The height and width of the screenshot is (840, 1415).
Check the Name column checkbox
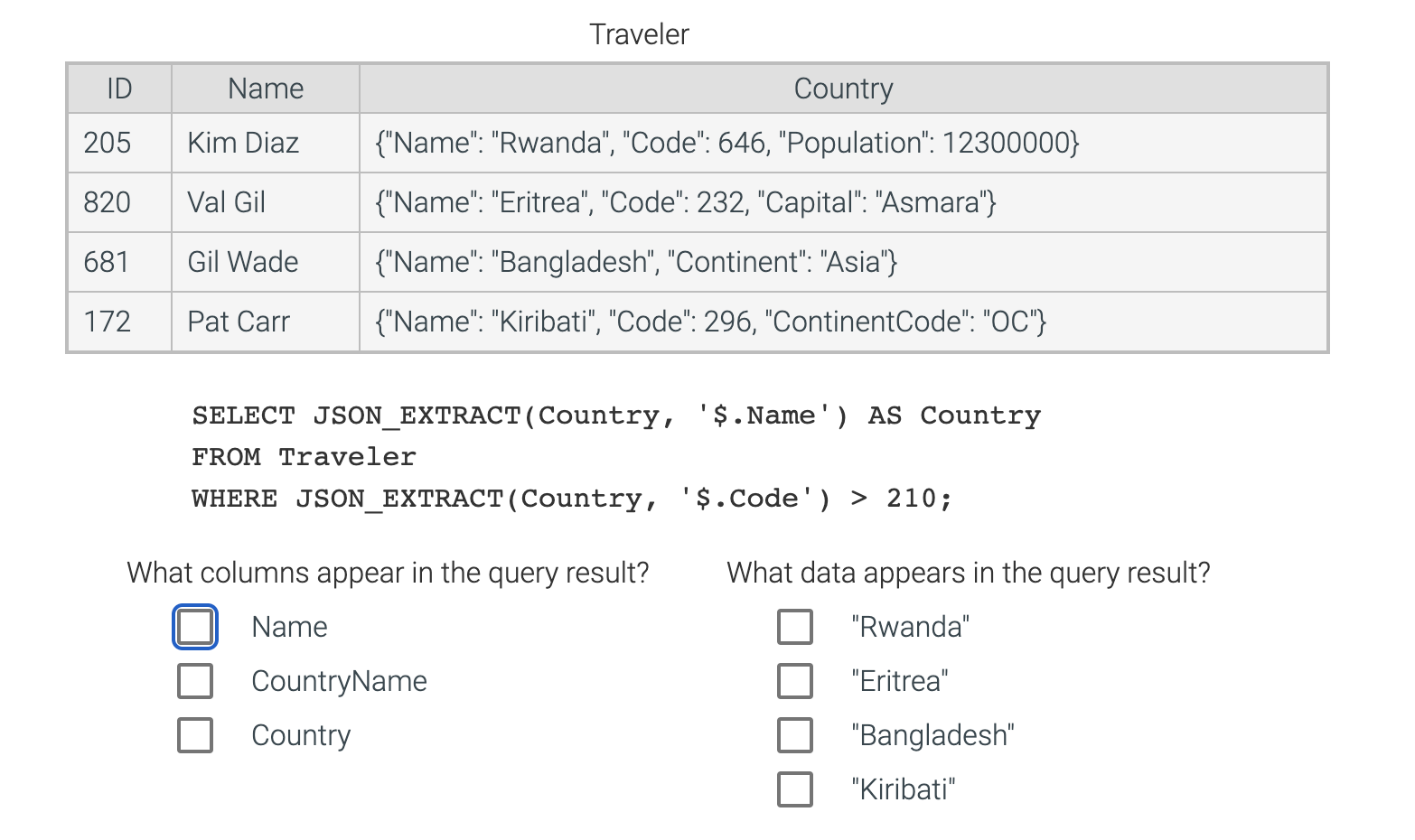(194, 626)
